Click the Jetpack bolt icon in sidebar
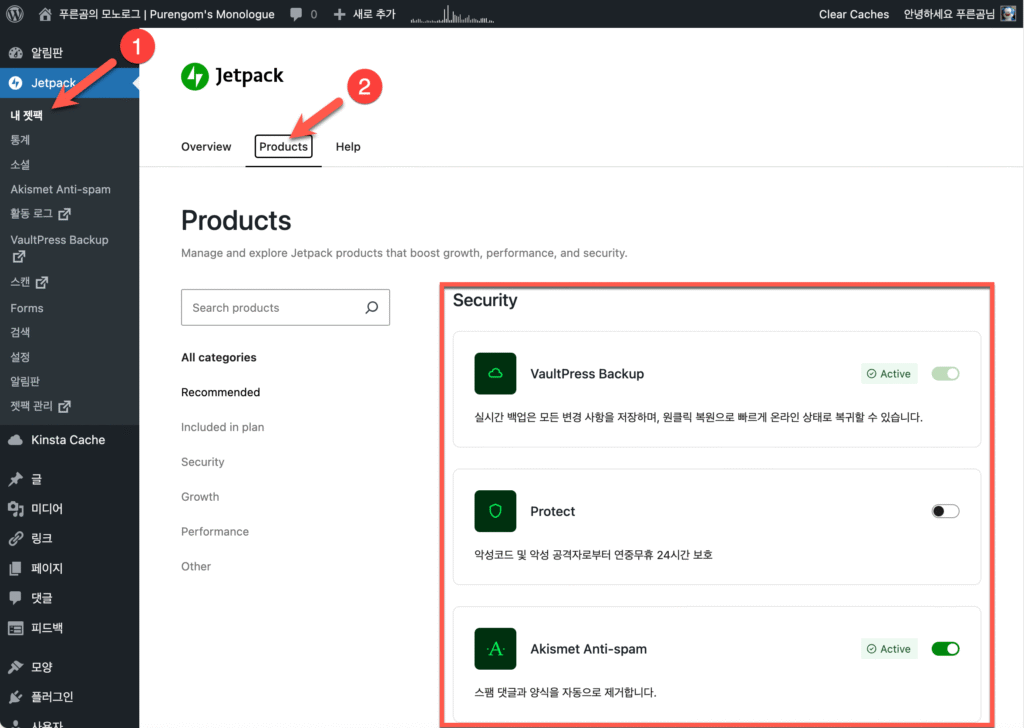 [16, 83]
